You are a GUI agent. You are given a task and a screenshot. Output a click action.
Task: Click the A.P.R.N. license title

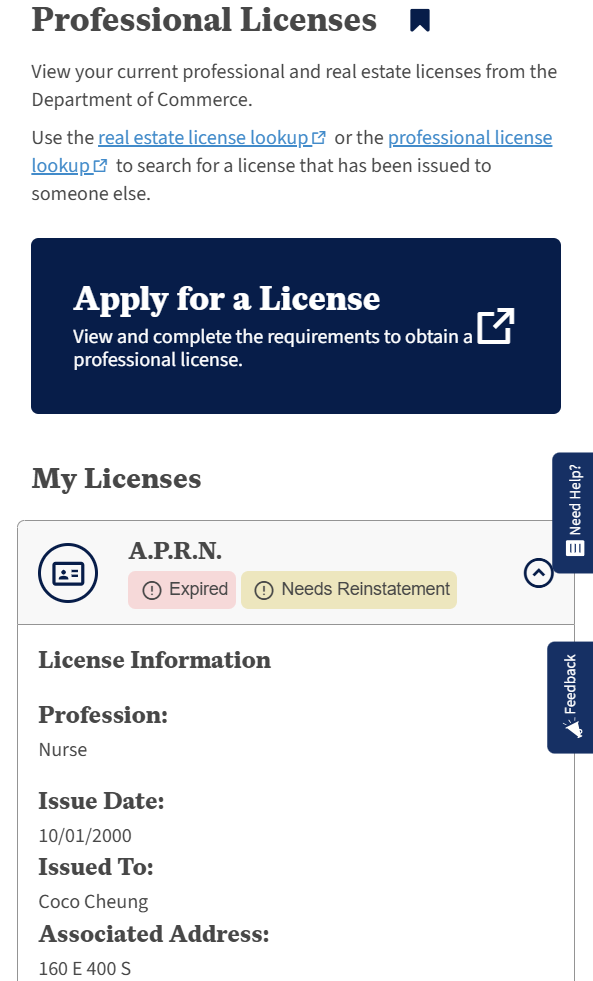pyautogui.click(x=175, y=551)
